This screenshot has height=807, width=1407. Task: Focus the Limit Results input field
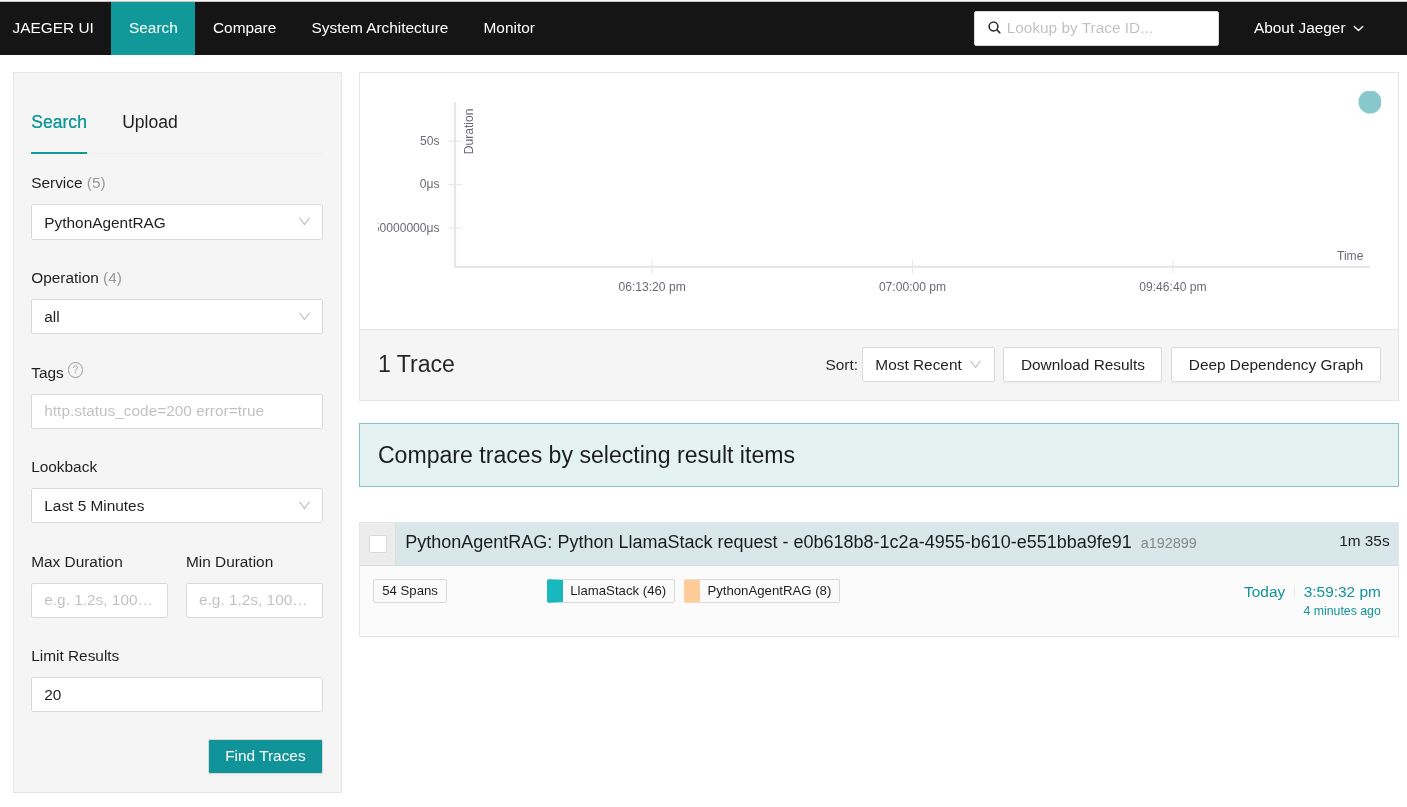176,695
